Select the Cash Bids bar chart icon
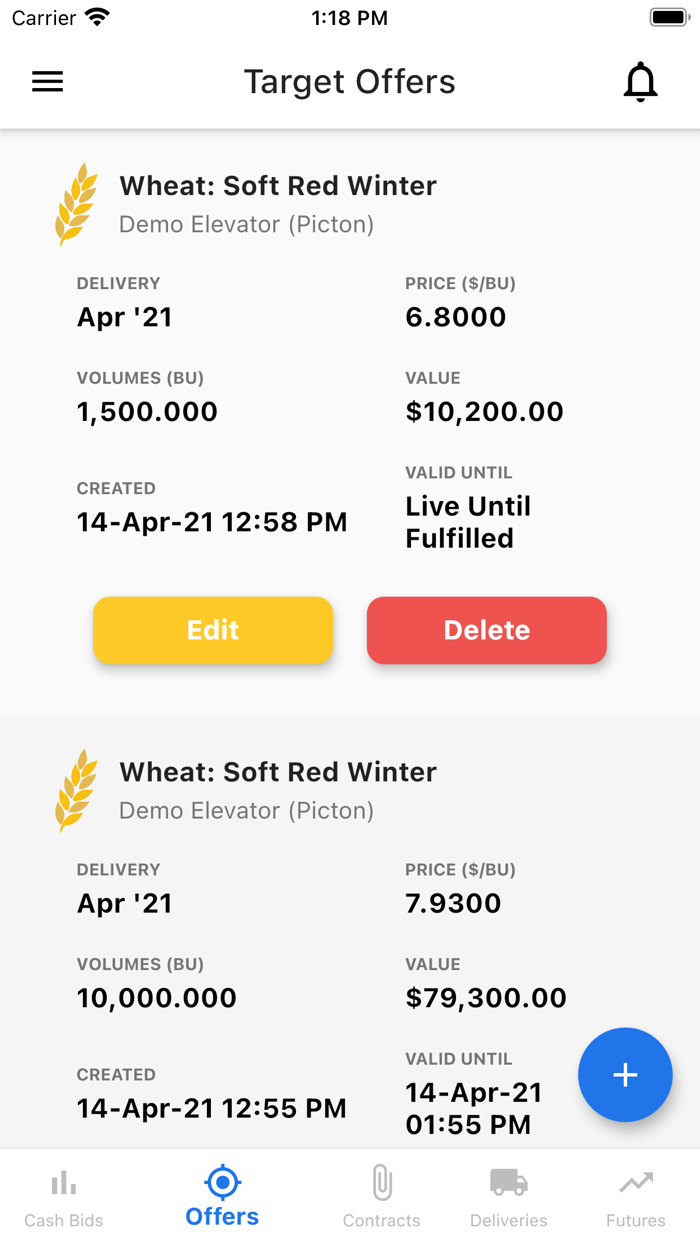700x1244 pixels. (63, 1181)
